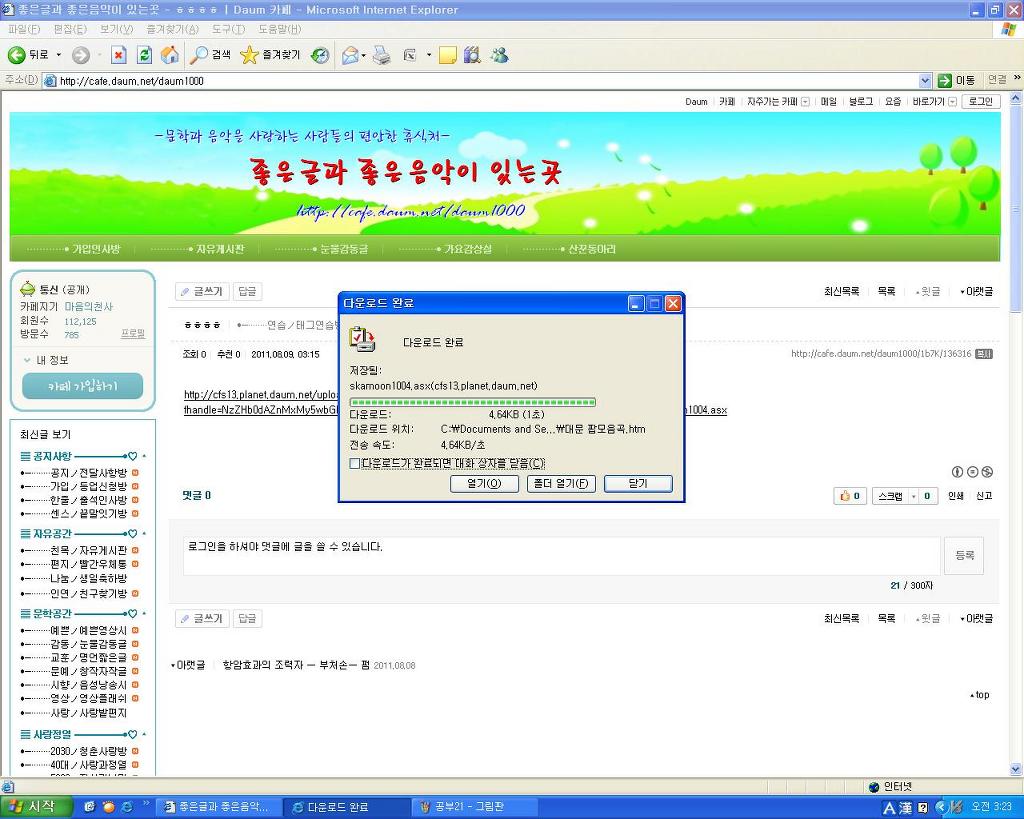
Task: Toggle close-dialog-when-download-completes checkbox
Action: pyautogui.click(x=355, y=464)
